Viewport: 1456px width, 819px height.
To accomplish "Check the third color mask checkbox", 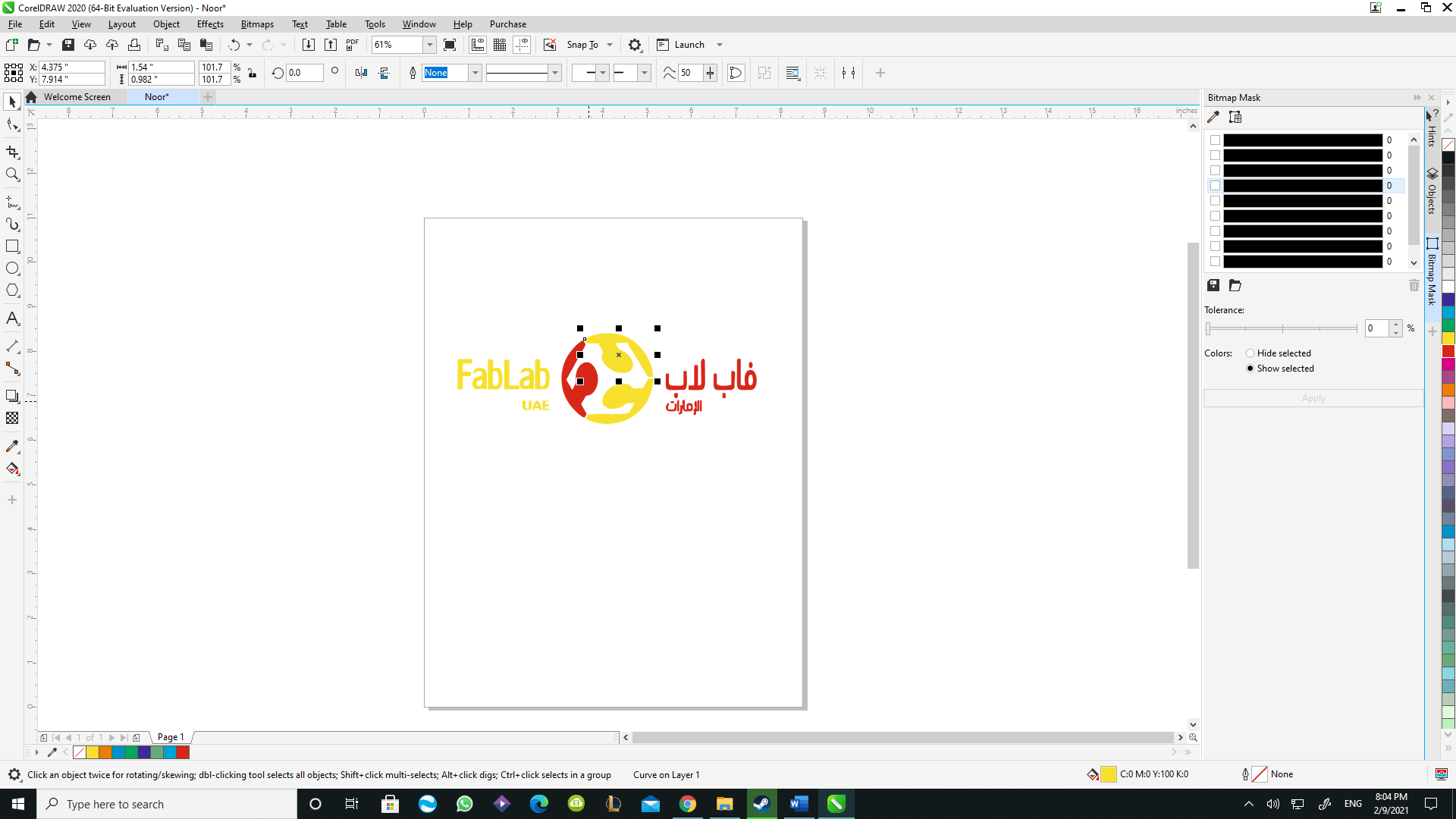I will click(x=1215, y=171).
